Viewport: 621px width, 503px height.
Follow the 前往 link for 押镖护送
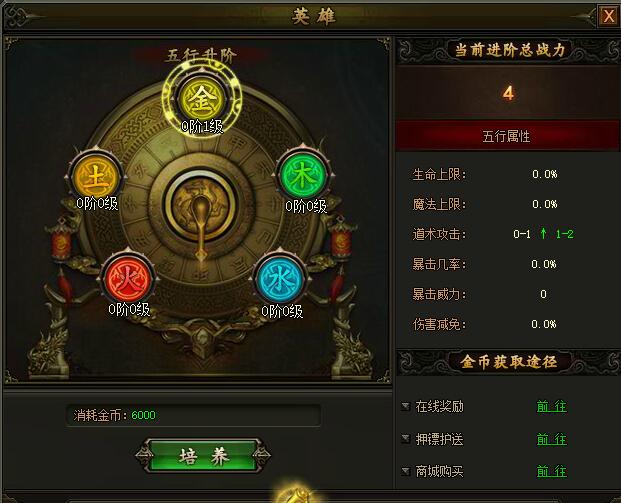click(x=551, y=439)
